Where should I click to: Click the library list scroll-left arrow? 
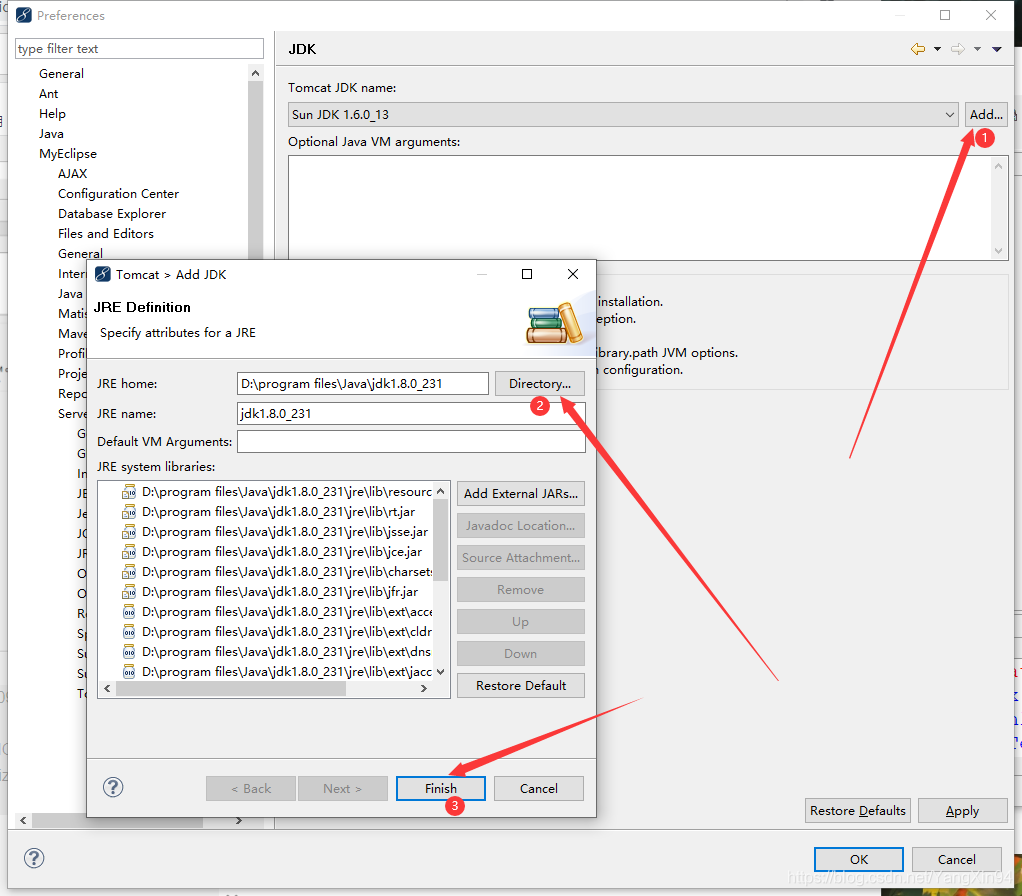pyautogui.click(x=108, y=688)
